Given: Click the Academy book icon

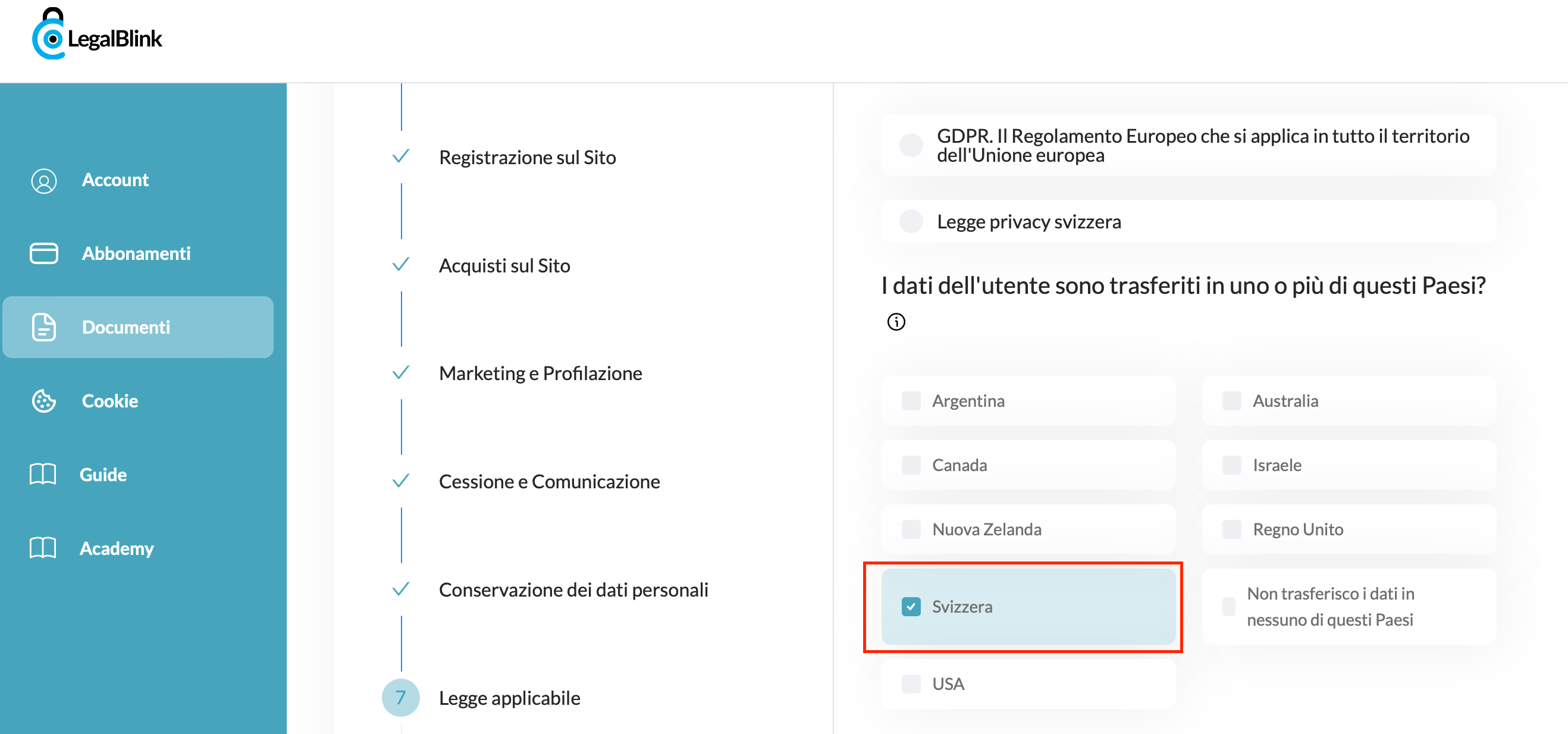Looking at the screenshot, I should (x=43, y=548).
